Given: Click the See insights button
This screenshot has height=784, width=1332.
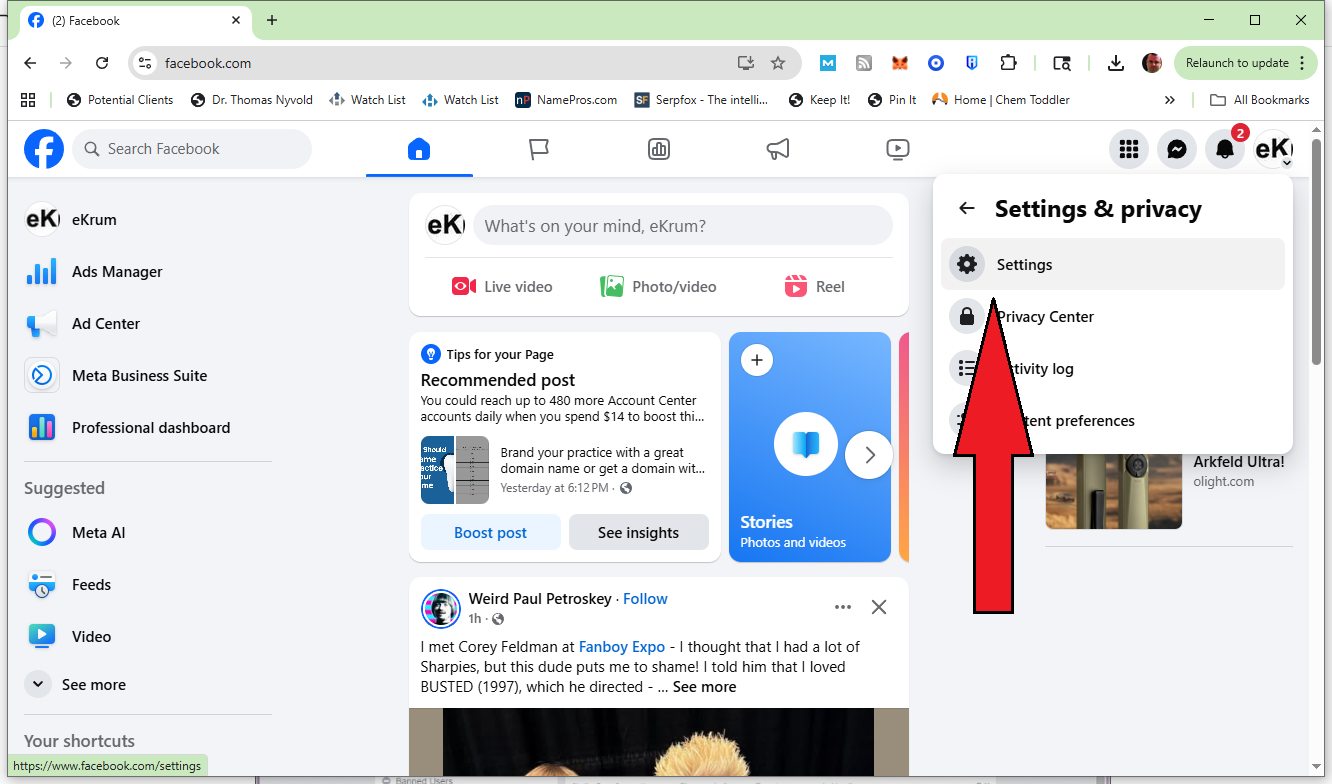Looking at the screenshot, I should tap(638, 532).
